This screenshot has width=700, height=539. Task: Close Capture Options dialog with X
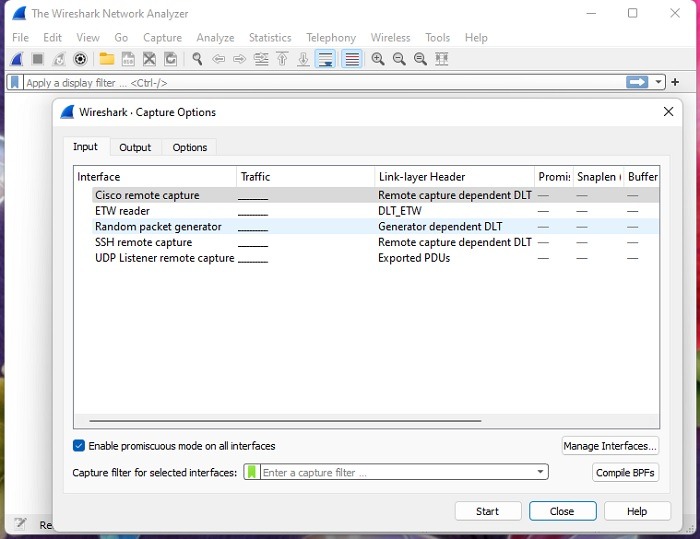pos(668,112)
